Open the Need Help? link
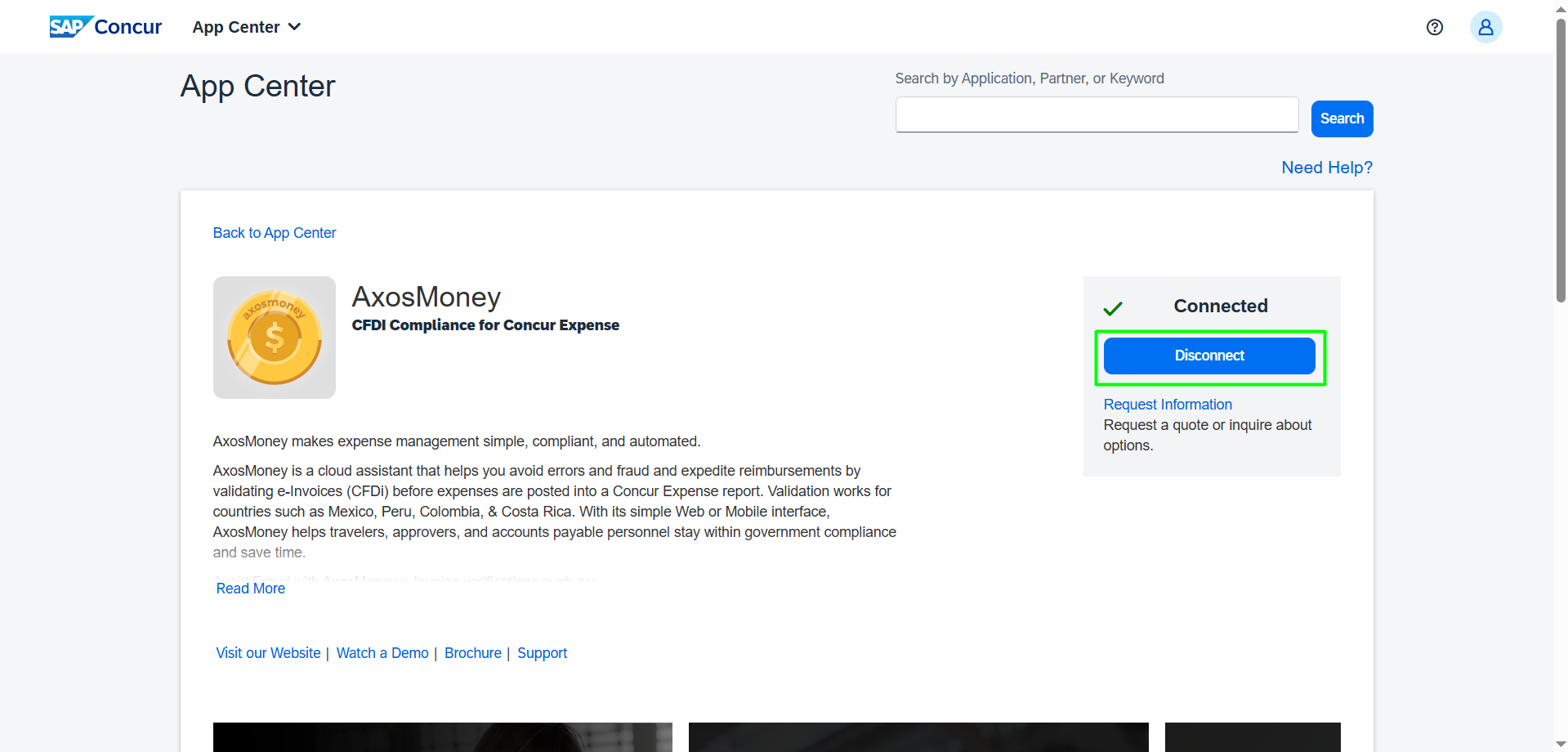 [1326, 168]
